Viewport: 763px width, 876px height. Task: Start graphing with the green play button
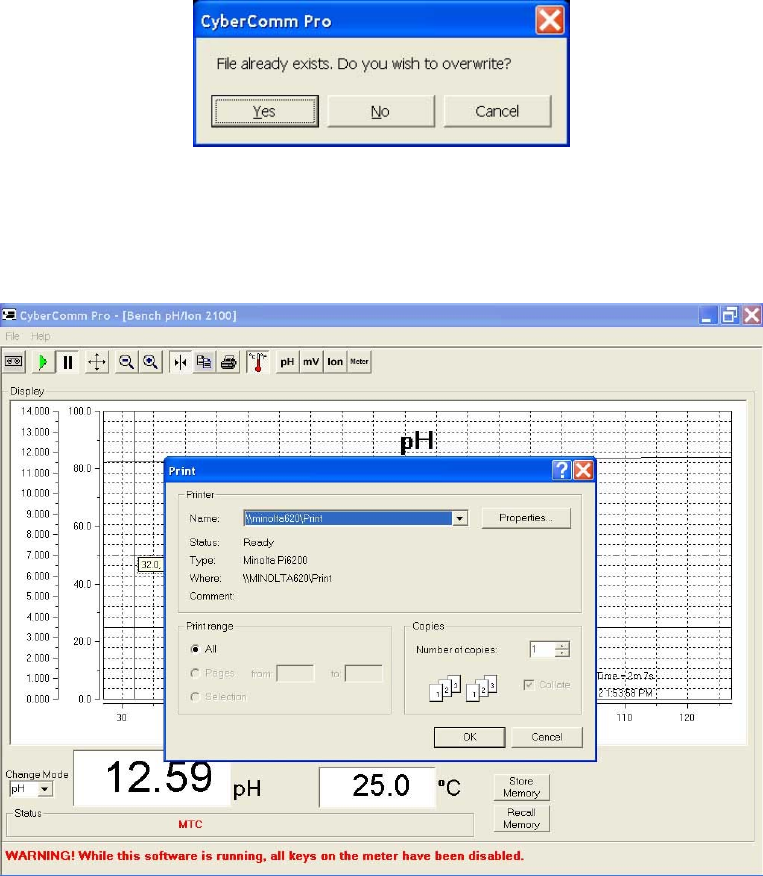click(x=42, y=362)
